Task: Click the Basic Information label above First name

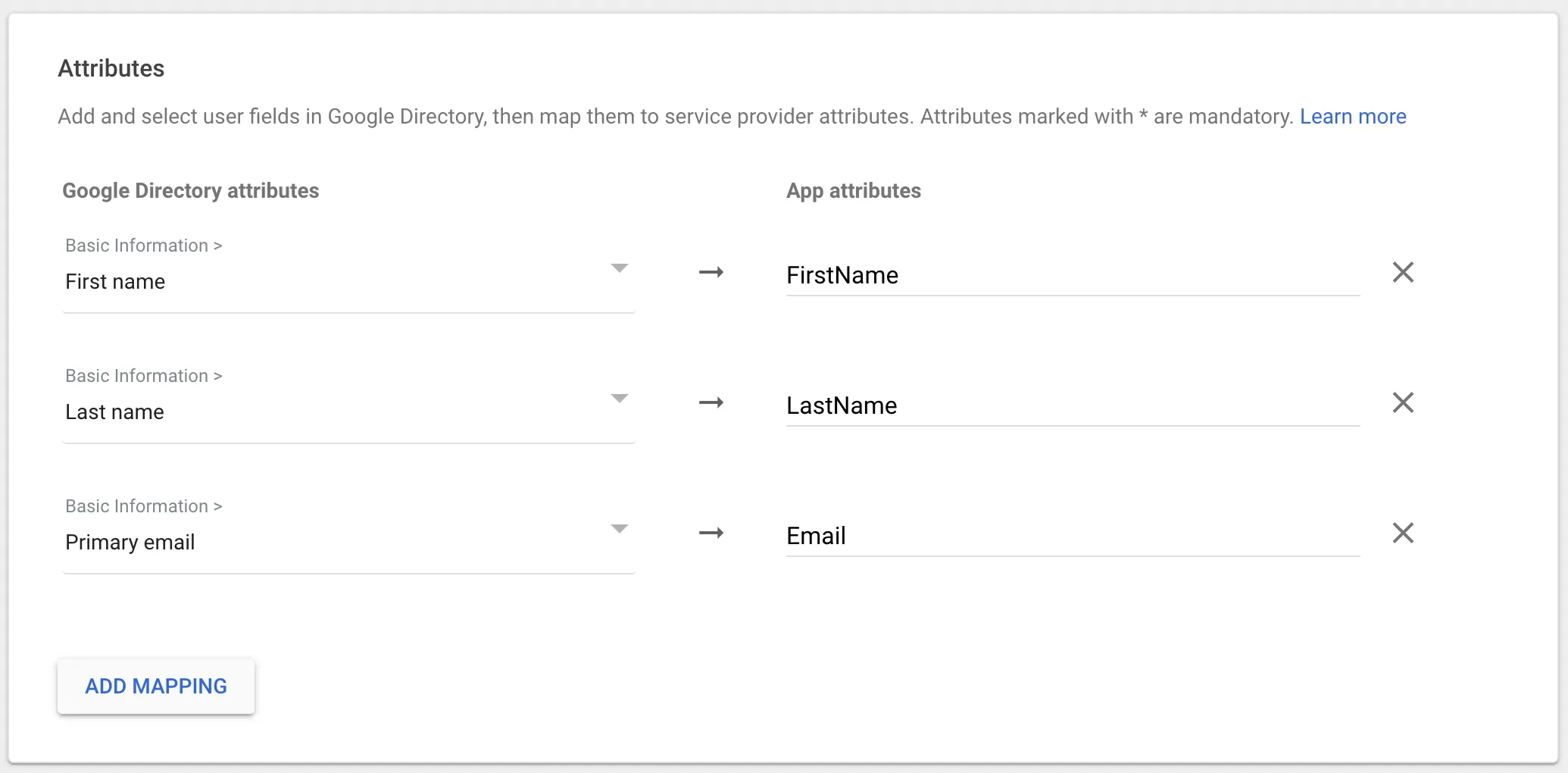Action: 144,246
